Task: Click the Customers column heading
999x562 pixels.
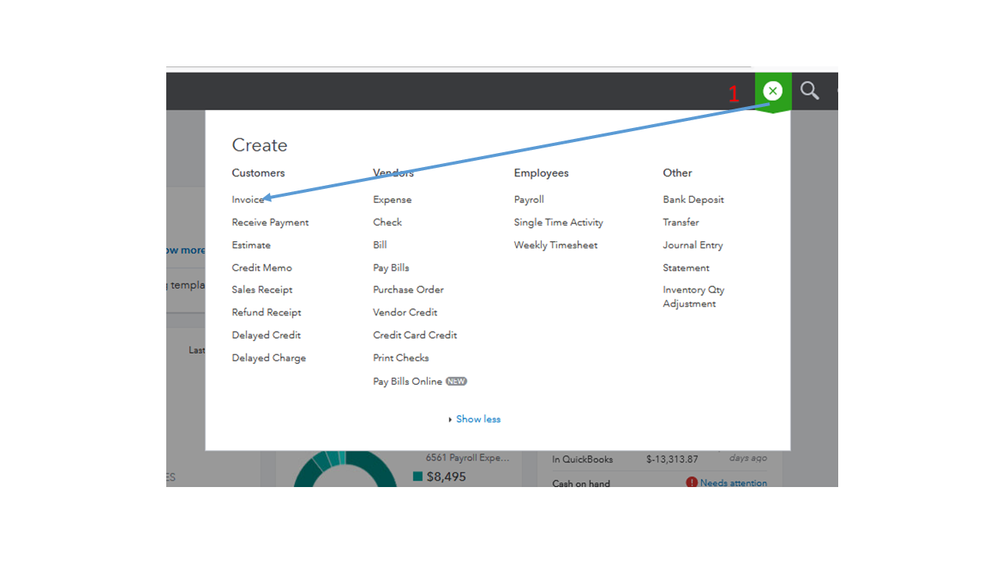Action: coord(258,173)
